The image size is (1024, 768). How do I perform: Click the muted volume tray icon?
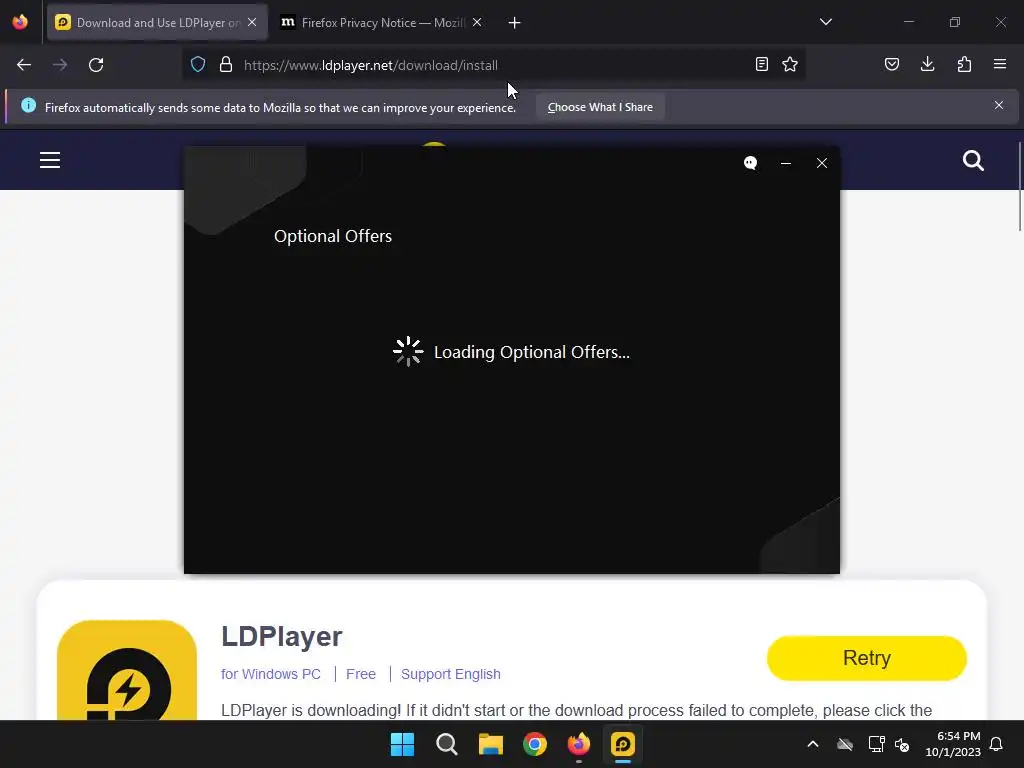(902, 744)
